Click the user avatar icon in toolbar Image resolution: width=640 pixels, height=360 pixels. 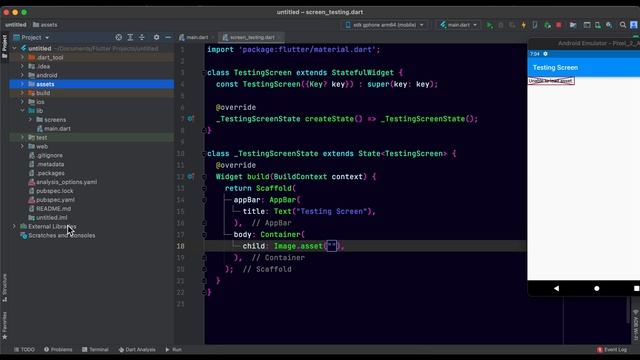[x=634, y=25]
